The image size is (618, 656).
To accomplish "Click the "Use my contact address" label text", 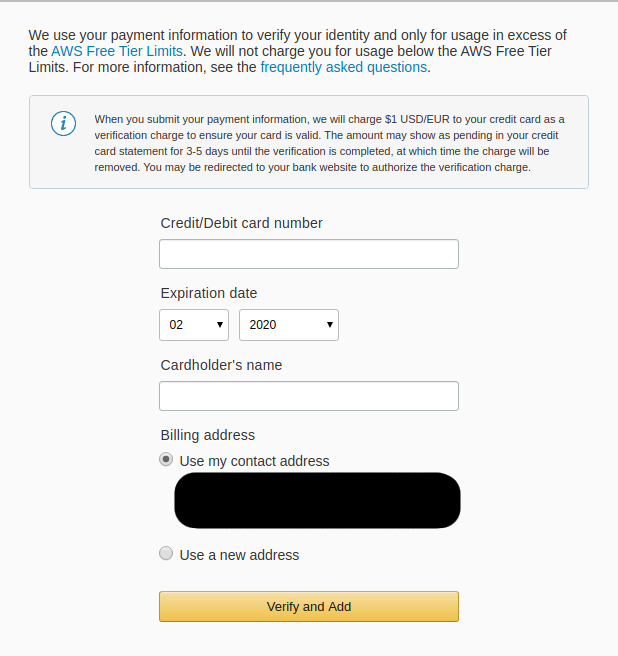I will [254, 461].
